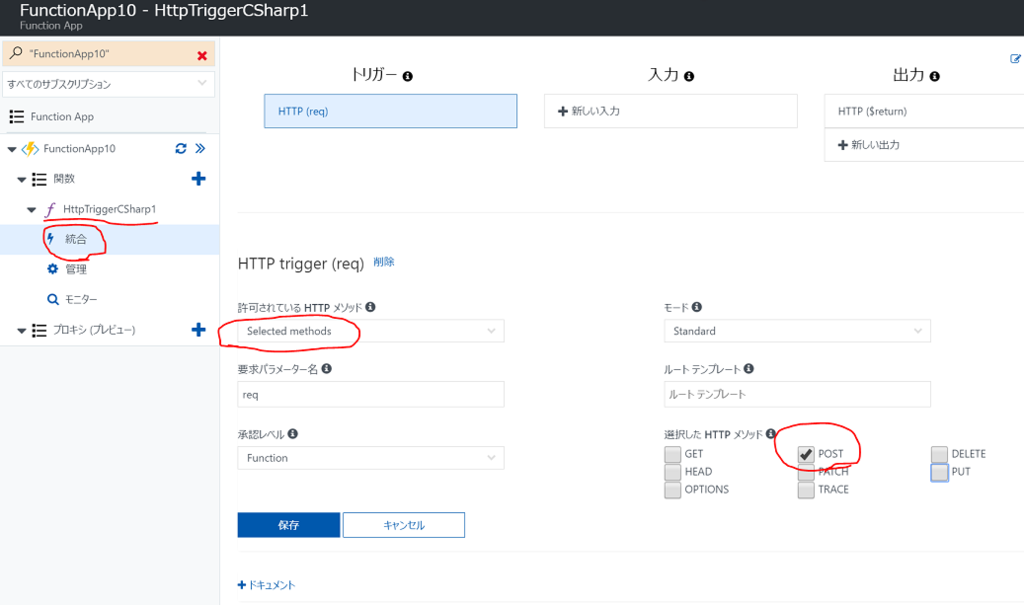Show info icon for モード
Screen dimensions: 1024x605
tap(697, 306)
